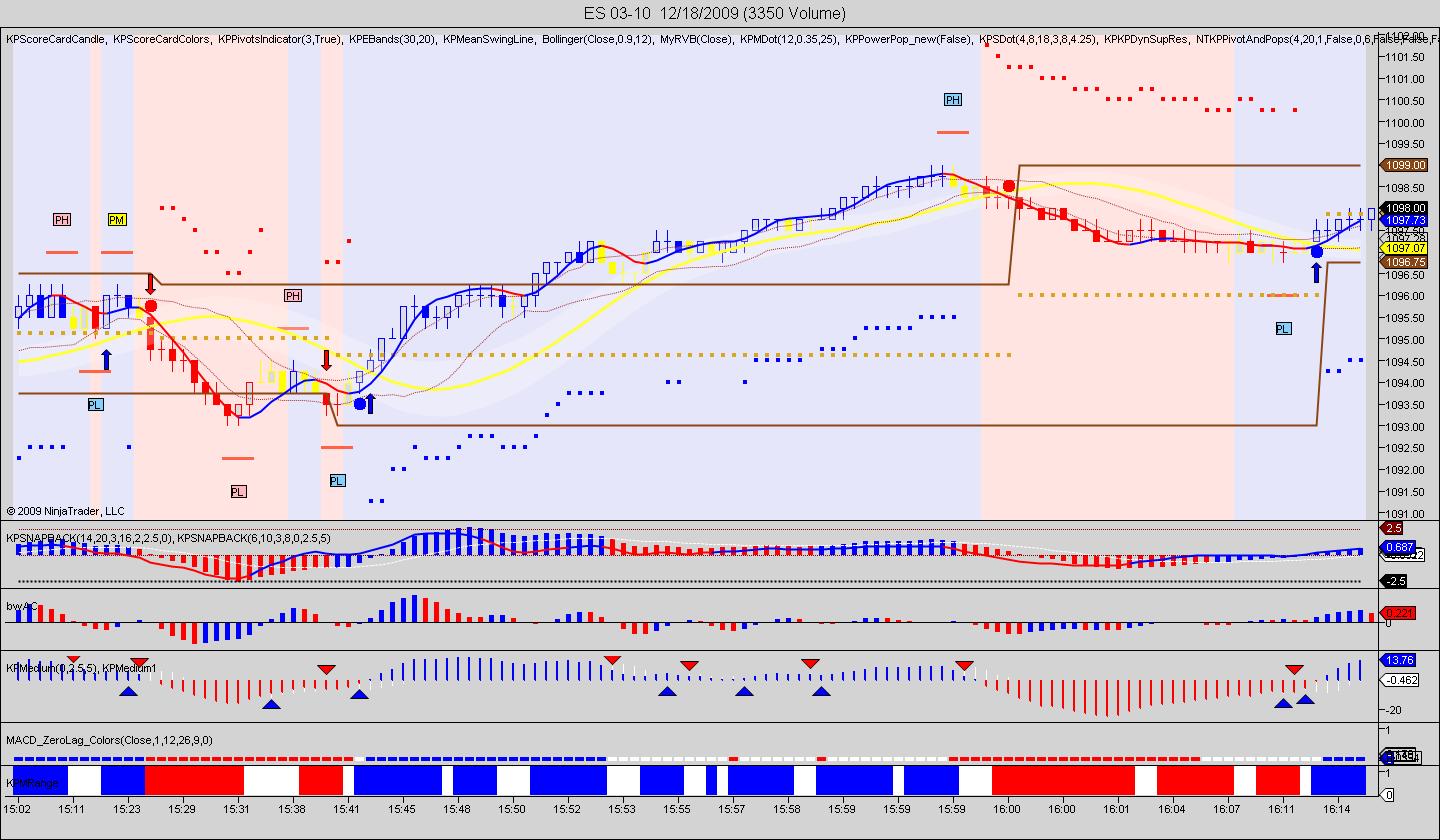
Task: Select the pink PH marker beside the PM marker
Action: (62, 220)
